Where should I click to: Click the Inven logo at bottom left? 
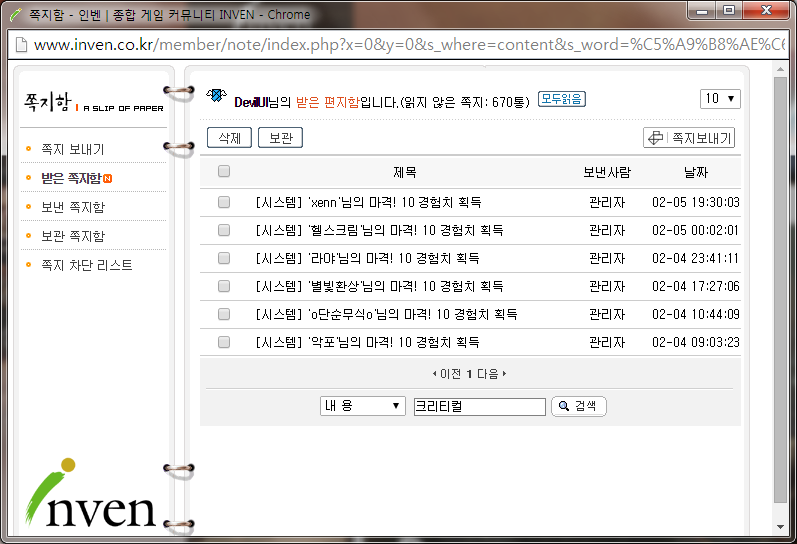pos(90,494)
